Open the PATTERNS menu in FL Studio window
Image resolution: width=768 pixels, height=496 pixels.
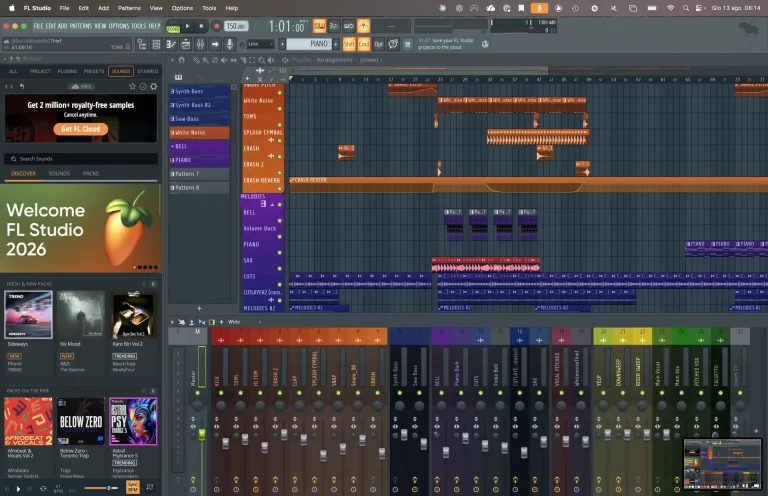click(80, 26)
